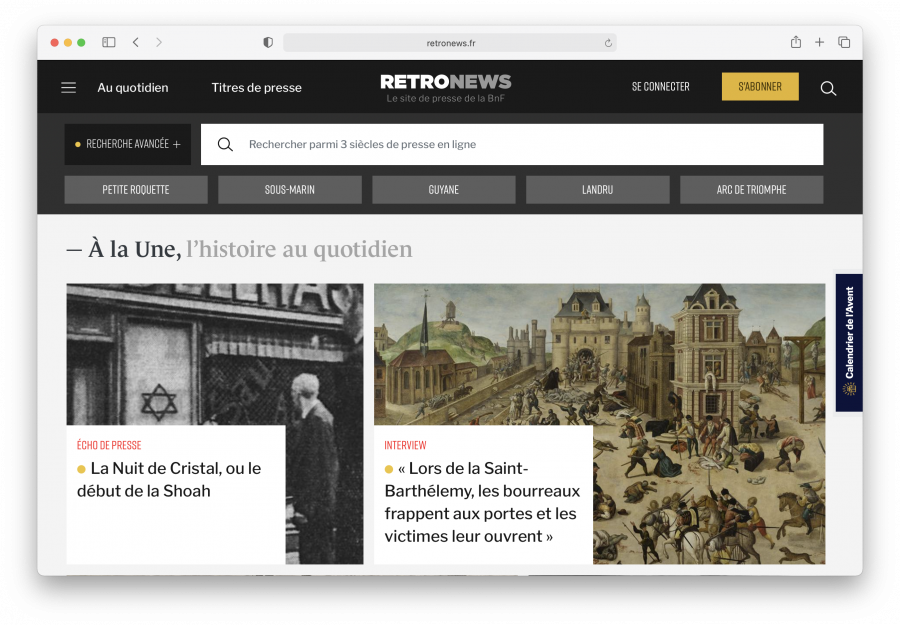
Task: Click the search magnifier icon in header
Action: click(x=828, y=88)
